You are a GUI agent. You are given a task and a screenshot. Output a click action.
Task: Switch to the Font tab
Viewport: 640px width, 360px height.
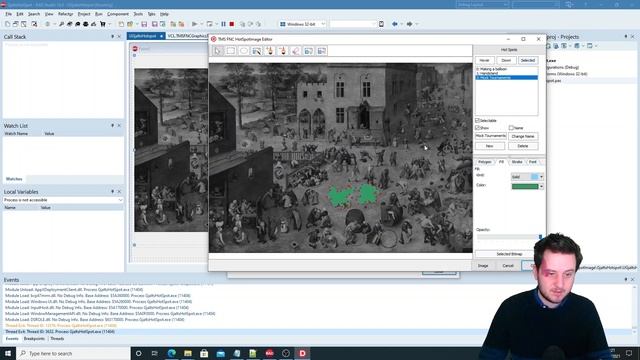pos(533,162)
